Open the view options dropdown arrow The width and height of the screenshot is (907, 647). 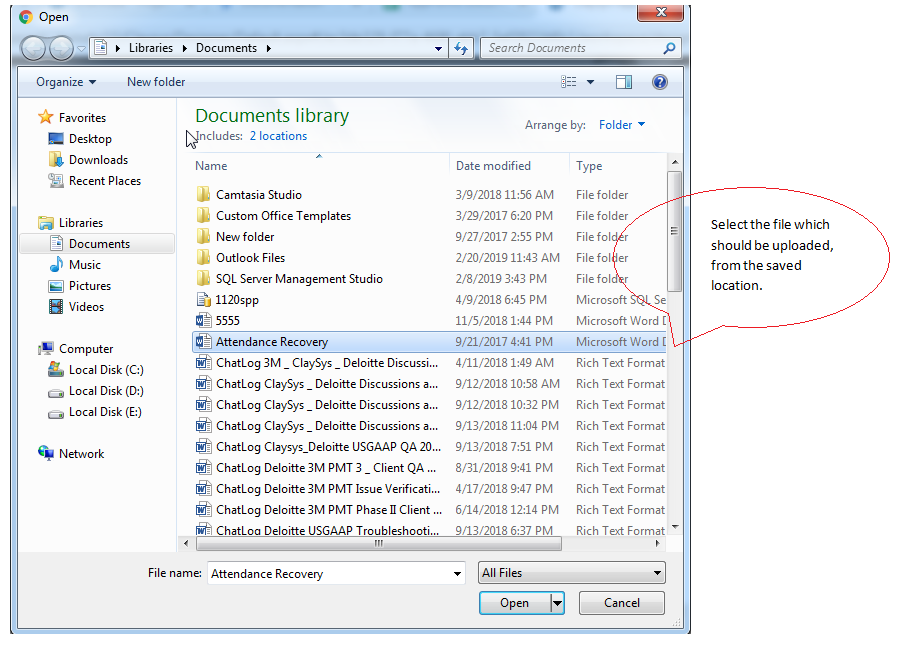click(591, 82)
